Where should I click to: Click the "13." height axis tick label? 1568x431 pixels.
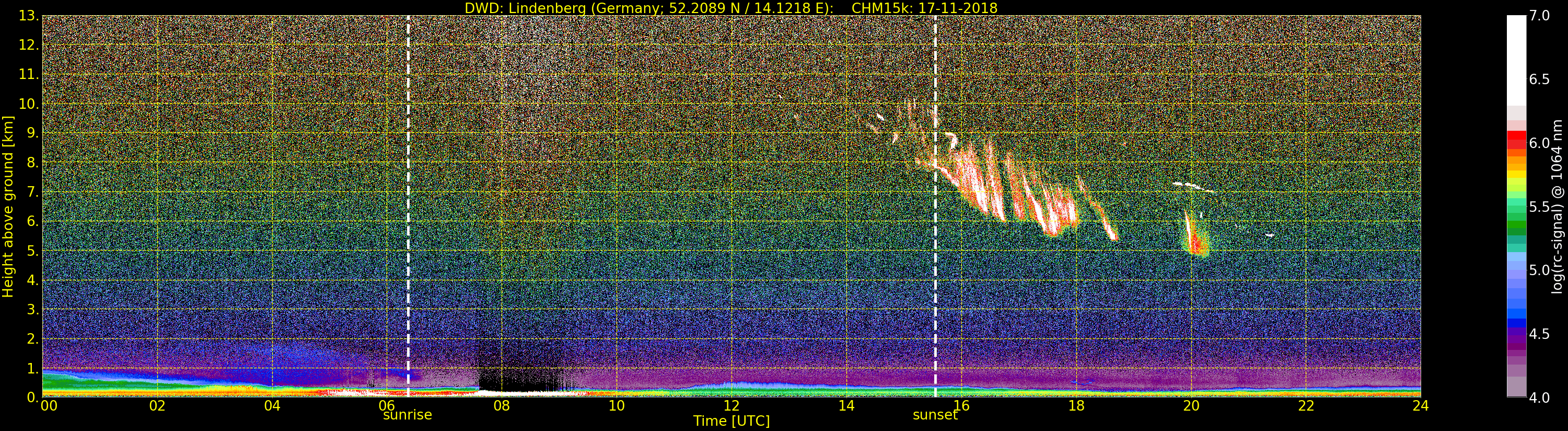[x=29, y=16]
